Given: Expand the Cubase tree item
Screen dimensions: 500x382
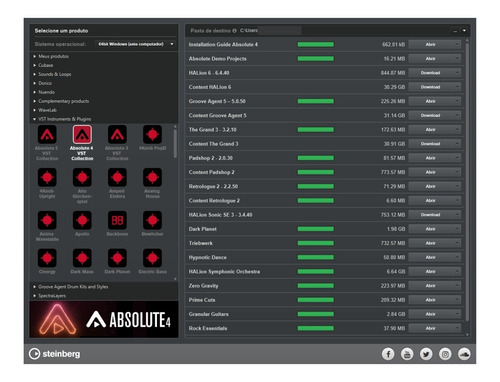Looking at the screenshot, I should (x=35, y=65).
